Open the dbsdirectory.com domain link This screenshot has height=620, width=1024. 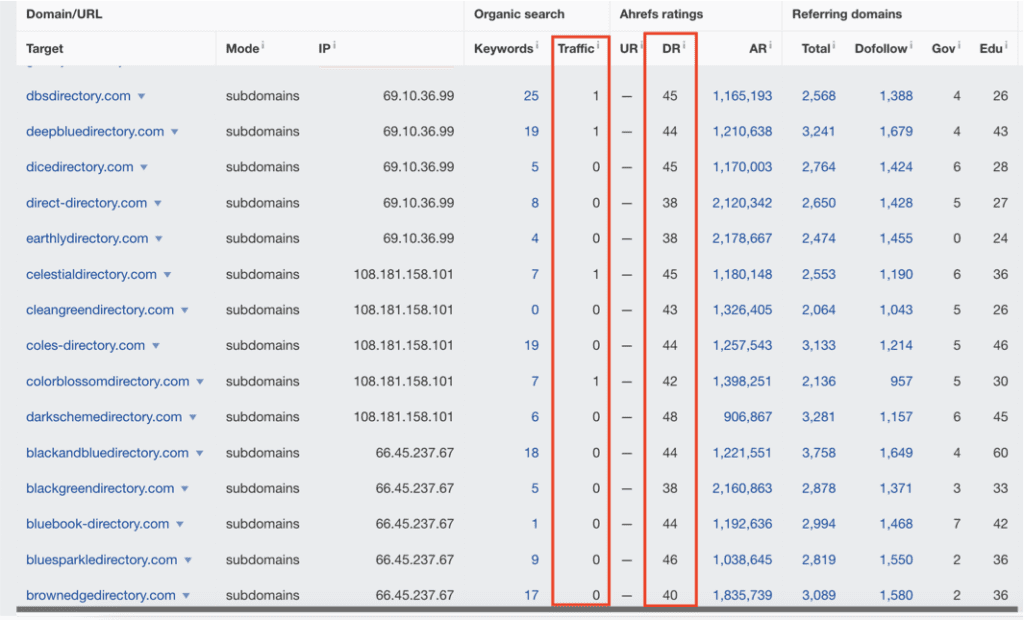click(78, 96)
